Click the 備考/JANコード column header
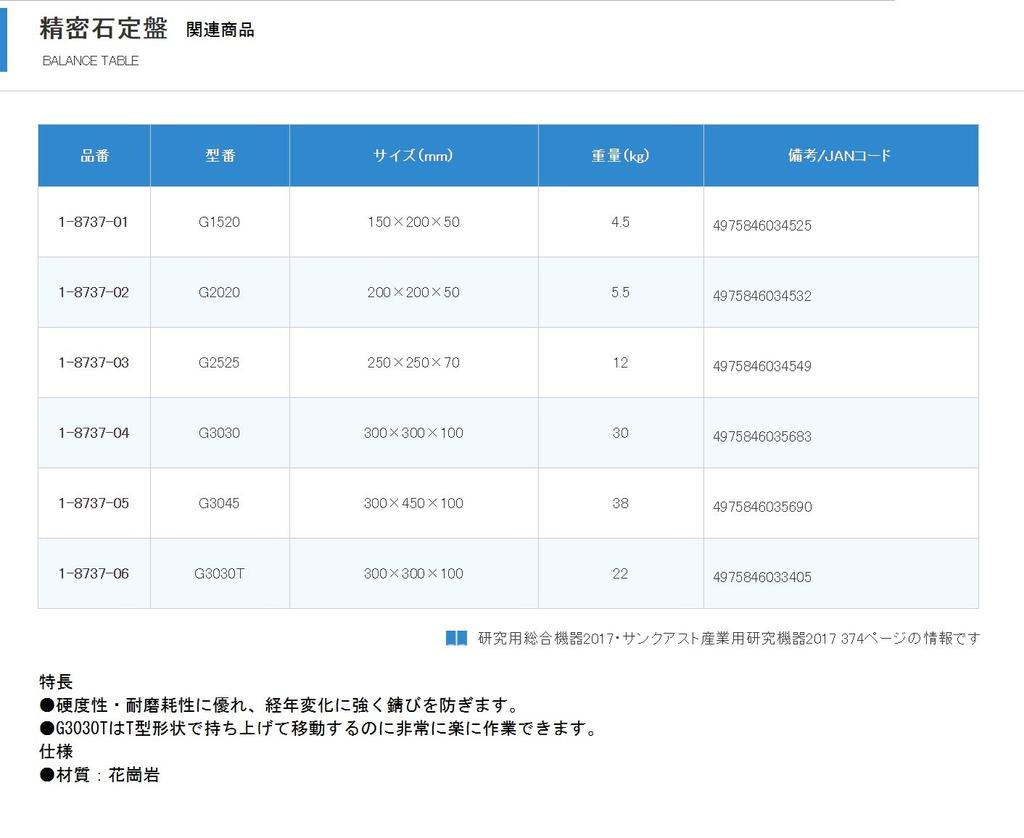Image resolution: width=1024 pixels, height=838 pixels. click(x=840, y=156)
